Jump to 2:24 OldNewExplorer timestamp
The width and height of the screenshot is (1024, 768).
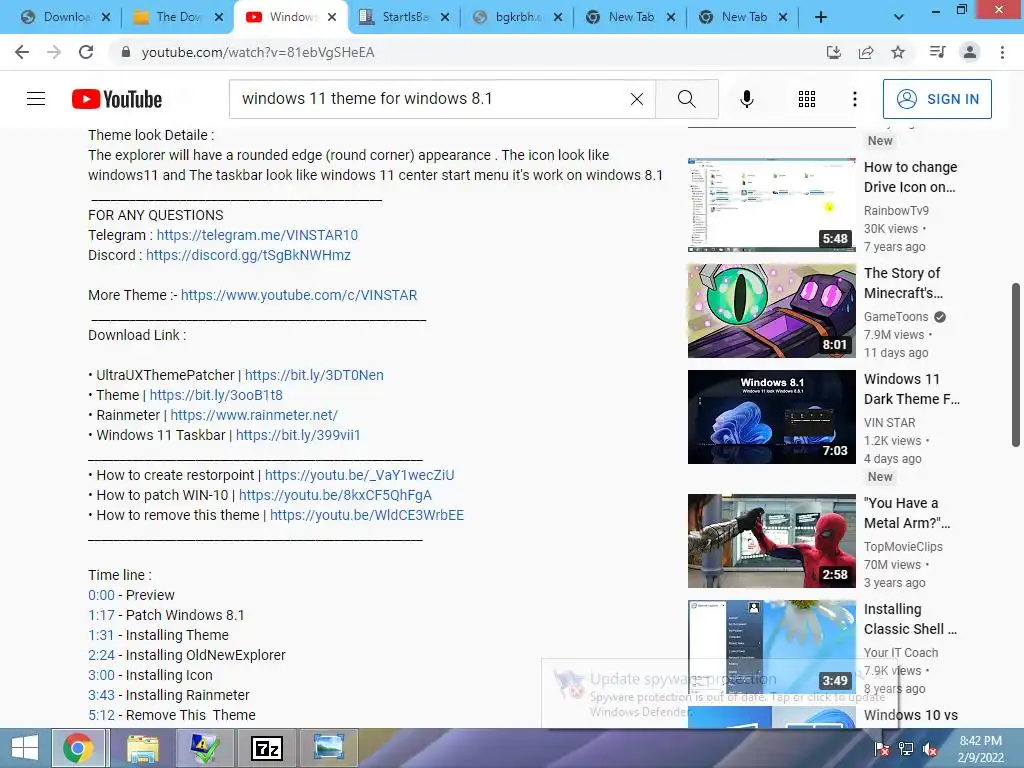pyautogui.click(x=101, y=655)
